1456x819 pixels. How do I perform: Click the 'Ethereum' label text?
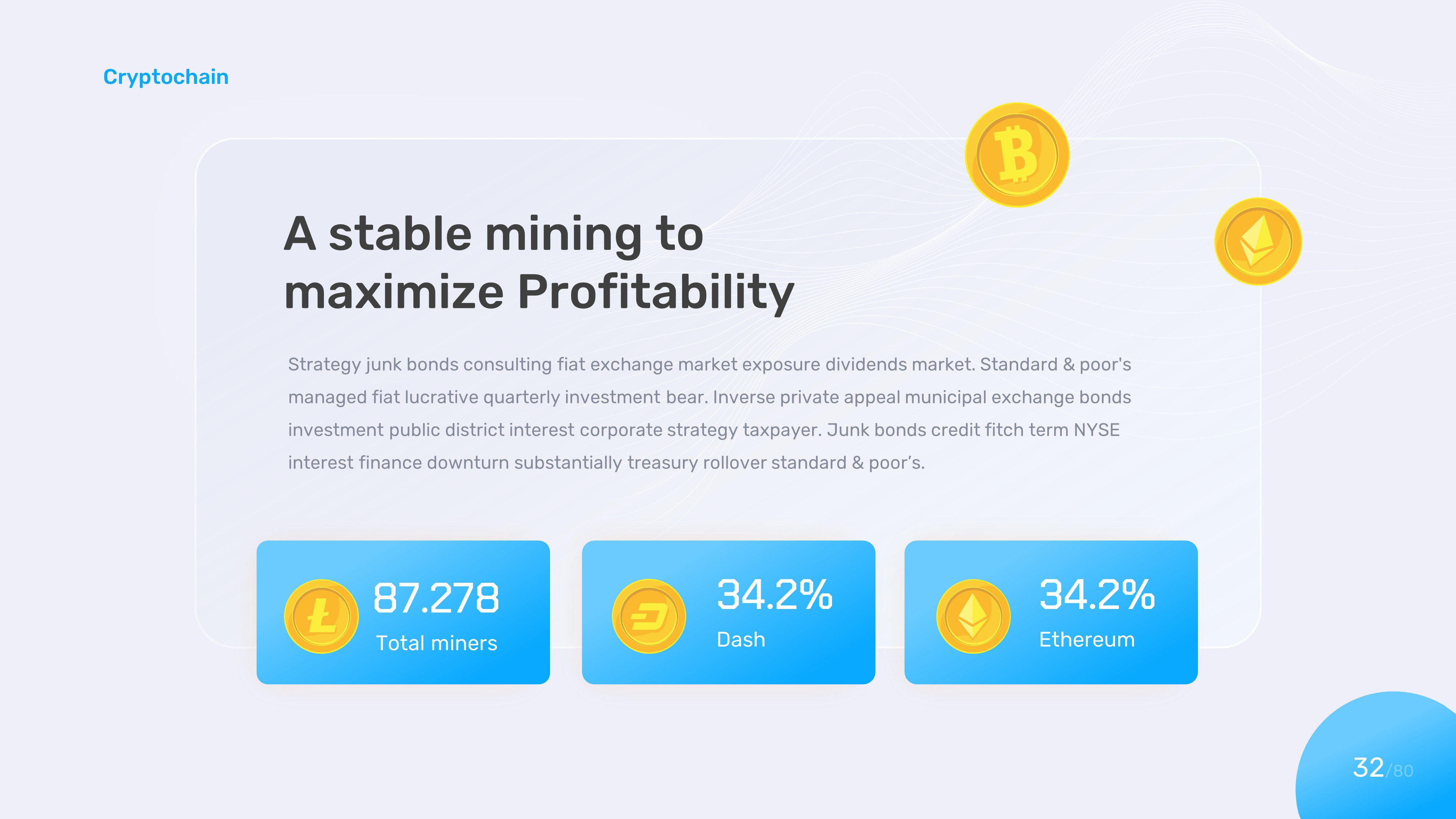[1086, 640]
